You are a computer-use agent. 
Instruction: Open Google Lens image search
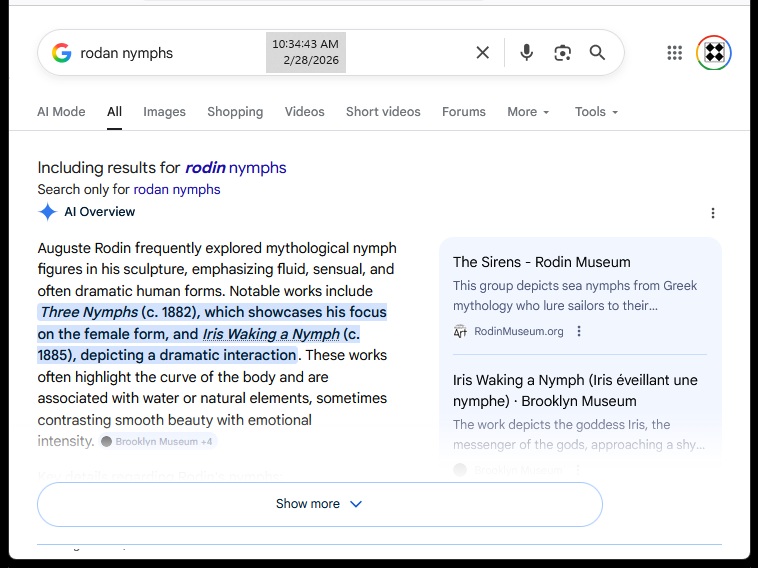coord(562,53)
